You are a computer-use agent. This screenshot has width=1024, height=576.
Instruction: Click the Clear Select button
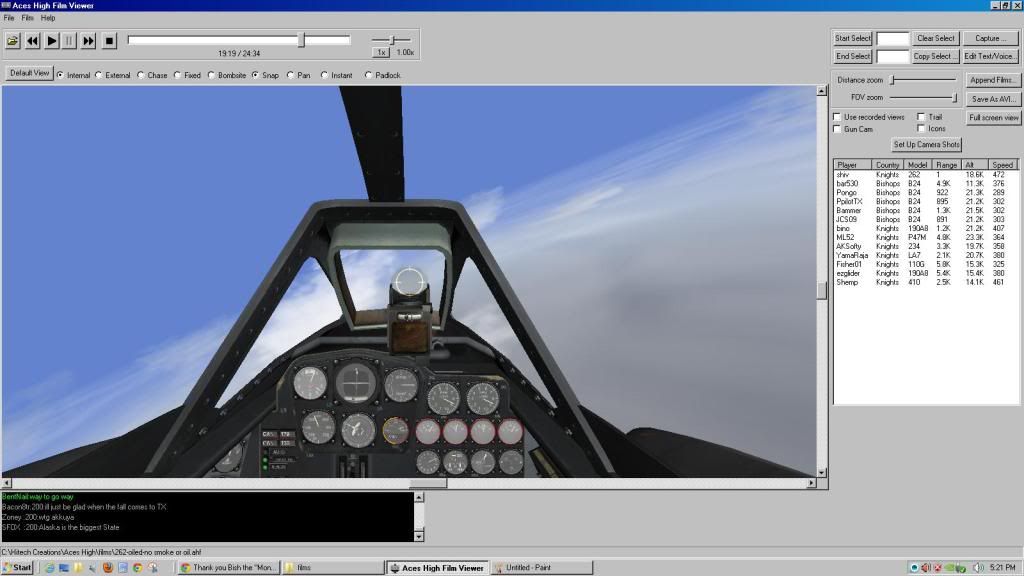coord(935,39)
